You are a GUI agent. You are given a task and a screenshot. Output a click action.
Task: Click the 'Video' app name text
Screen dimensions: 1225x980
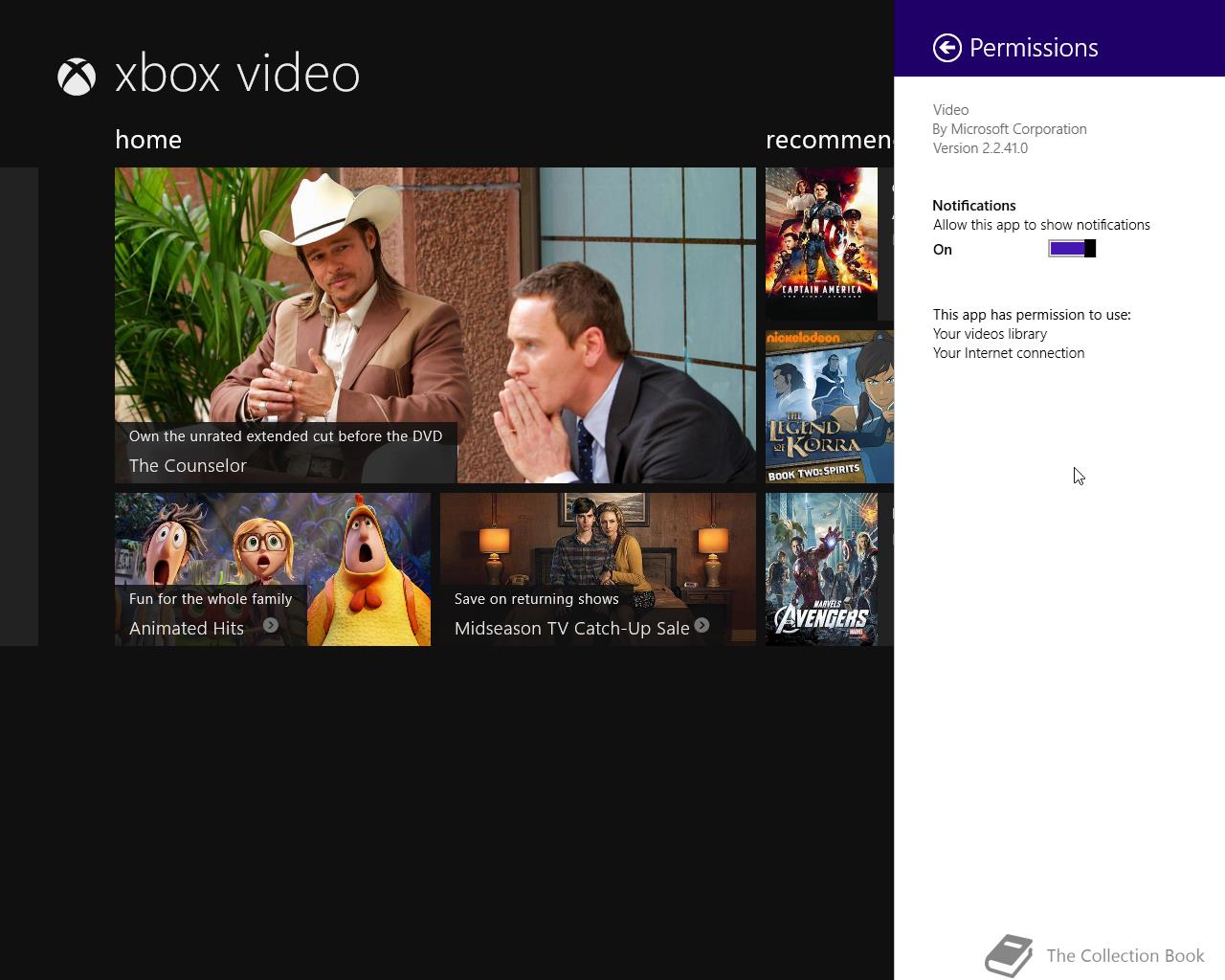950,110
